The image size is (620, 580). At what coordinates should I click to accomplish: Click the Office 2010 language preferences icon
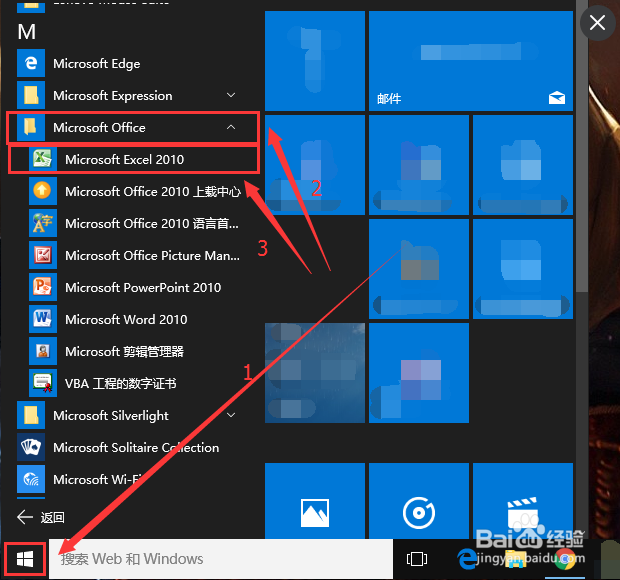(x=43, y=223)
